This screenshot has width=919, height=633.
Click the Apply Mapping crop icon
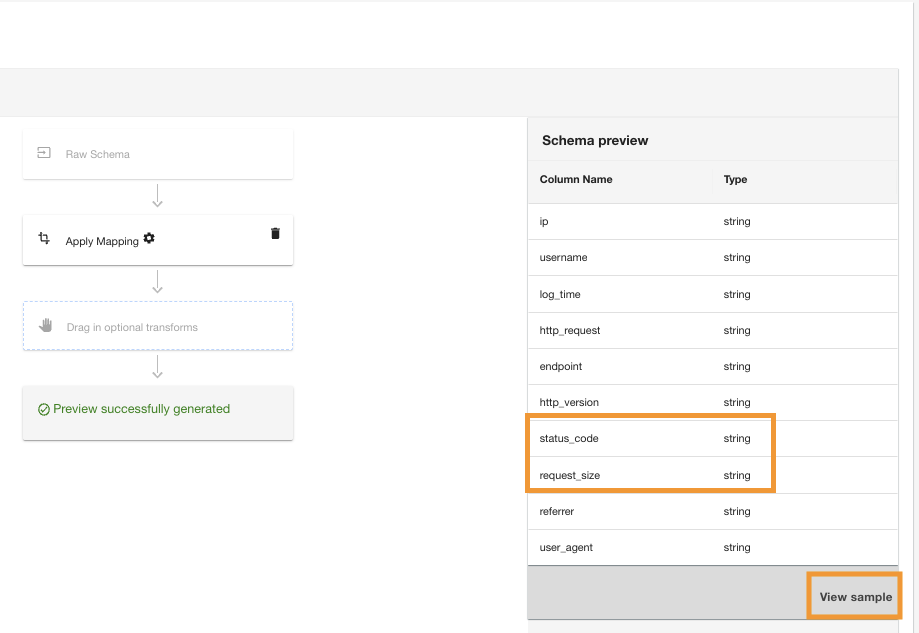click(x=44, y=239)
